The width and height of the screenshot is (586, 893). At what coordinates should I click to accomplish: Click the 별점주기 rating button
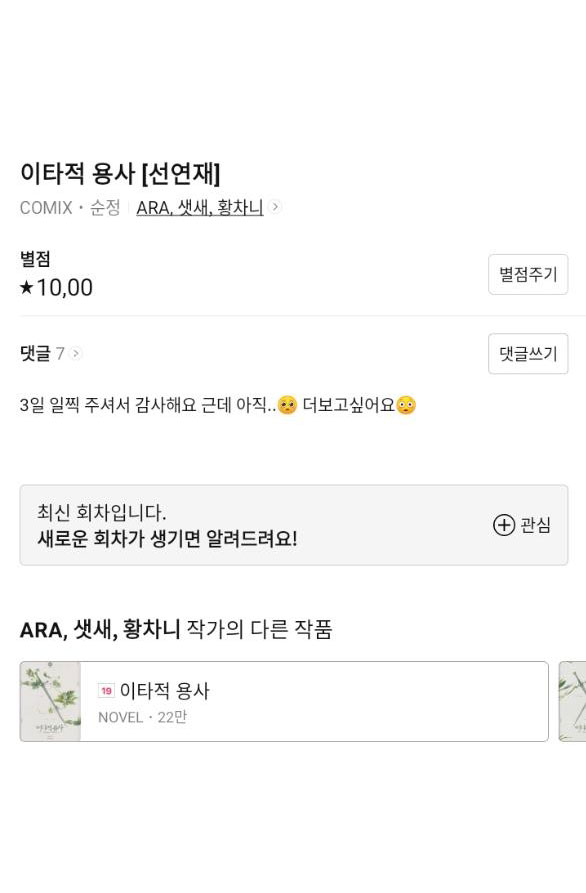point(528,274)
